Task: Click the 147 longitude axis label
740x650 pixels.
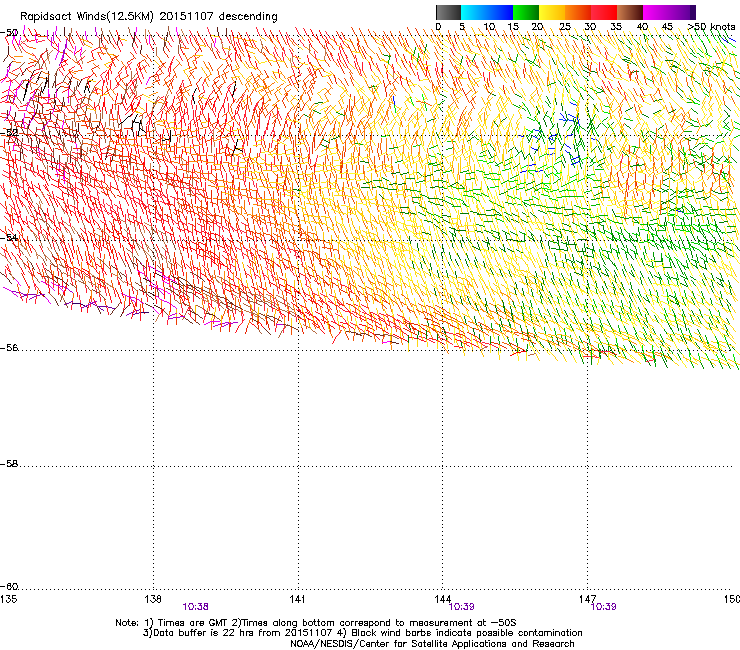Action: click(587, 599)
